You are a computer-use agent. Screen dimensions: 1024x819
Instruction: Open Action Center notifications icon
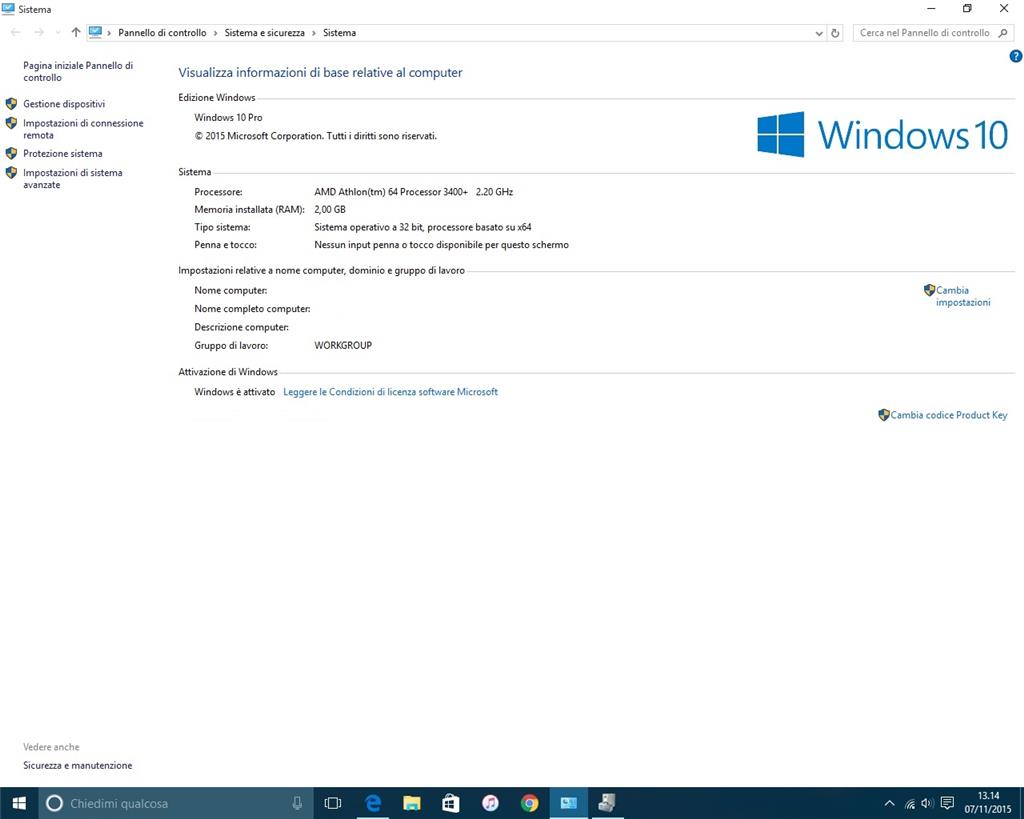point(947,803)
